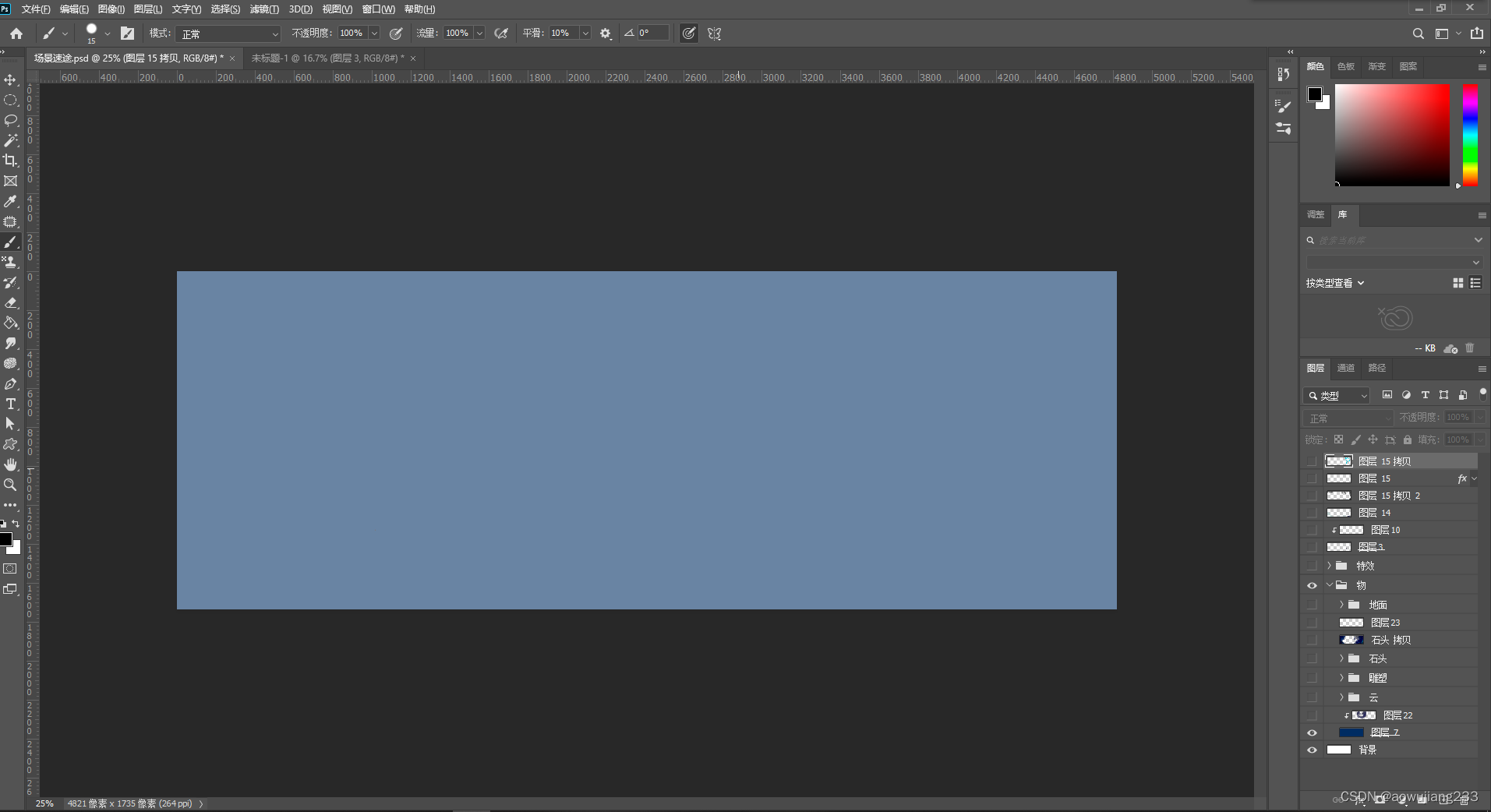Screen dimensions: 1491x812
Task: Toggle visibility of 图层 7
Action: coord(1312,733)
